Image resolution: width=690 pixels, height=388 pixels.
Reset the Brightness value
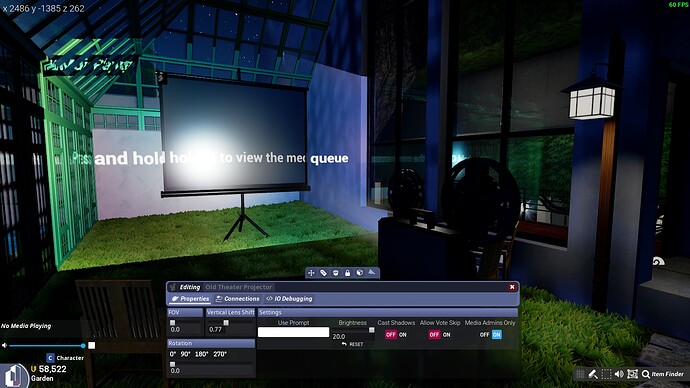352,344
